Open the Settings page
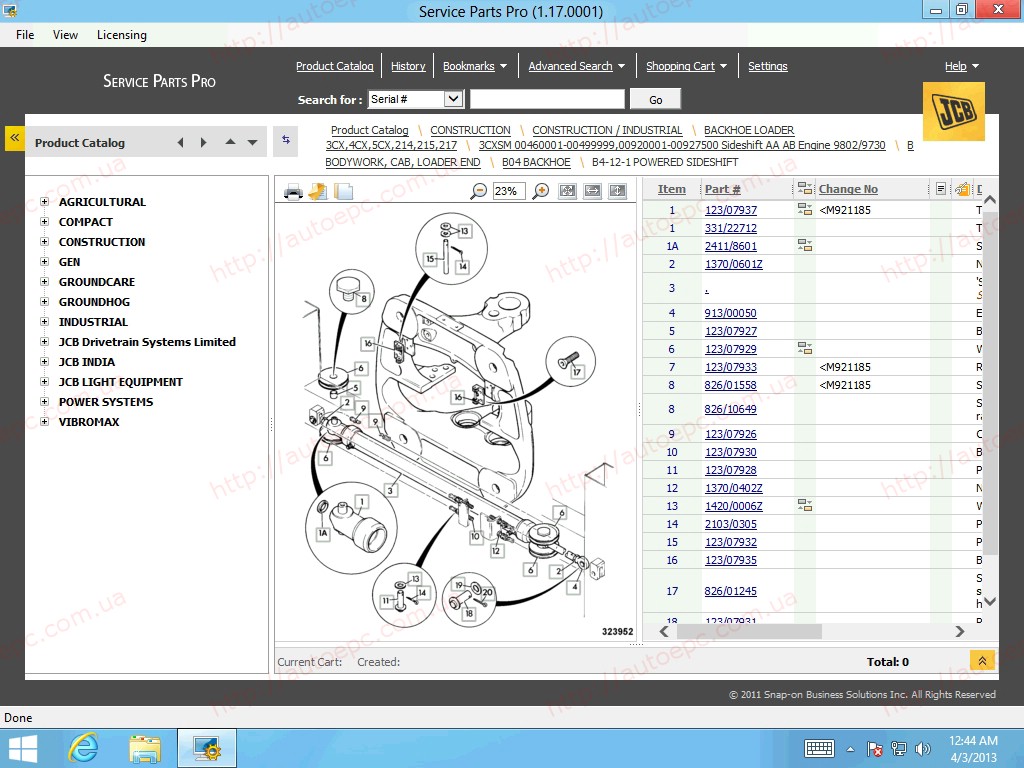This screenshot has height=768, width=1024. pyautogui.click(x=767, y=66)
